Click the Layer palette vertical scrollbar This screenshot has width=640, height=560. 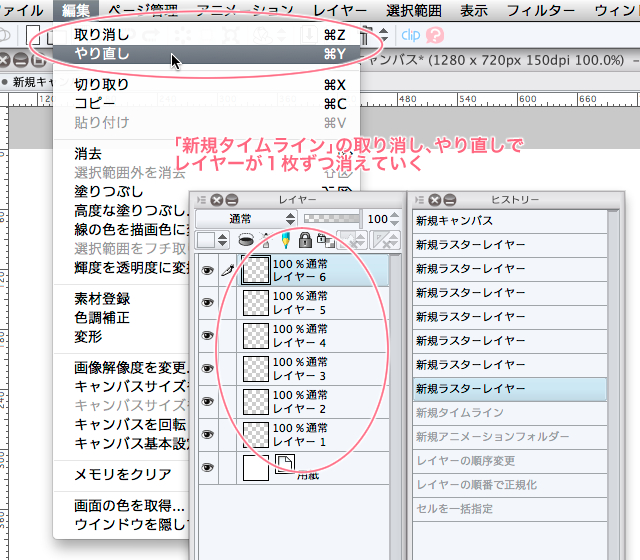click(396, 406)
